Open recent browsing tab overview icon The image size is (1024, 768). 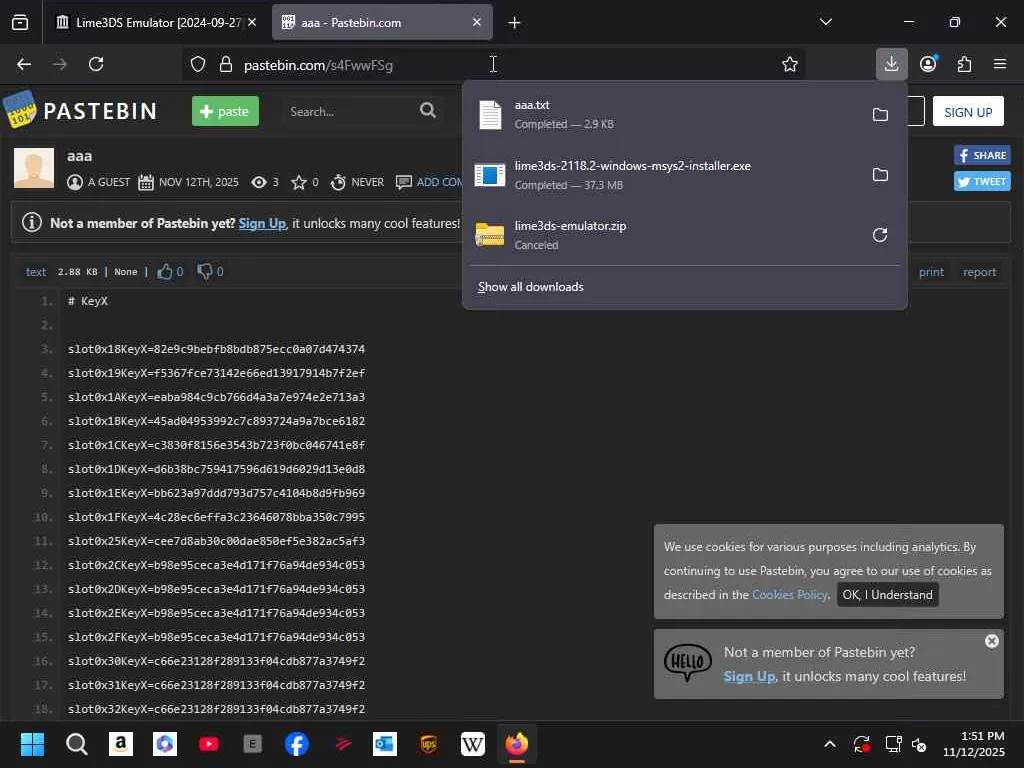[20, 22]
